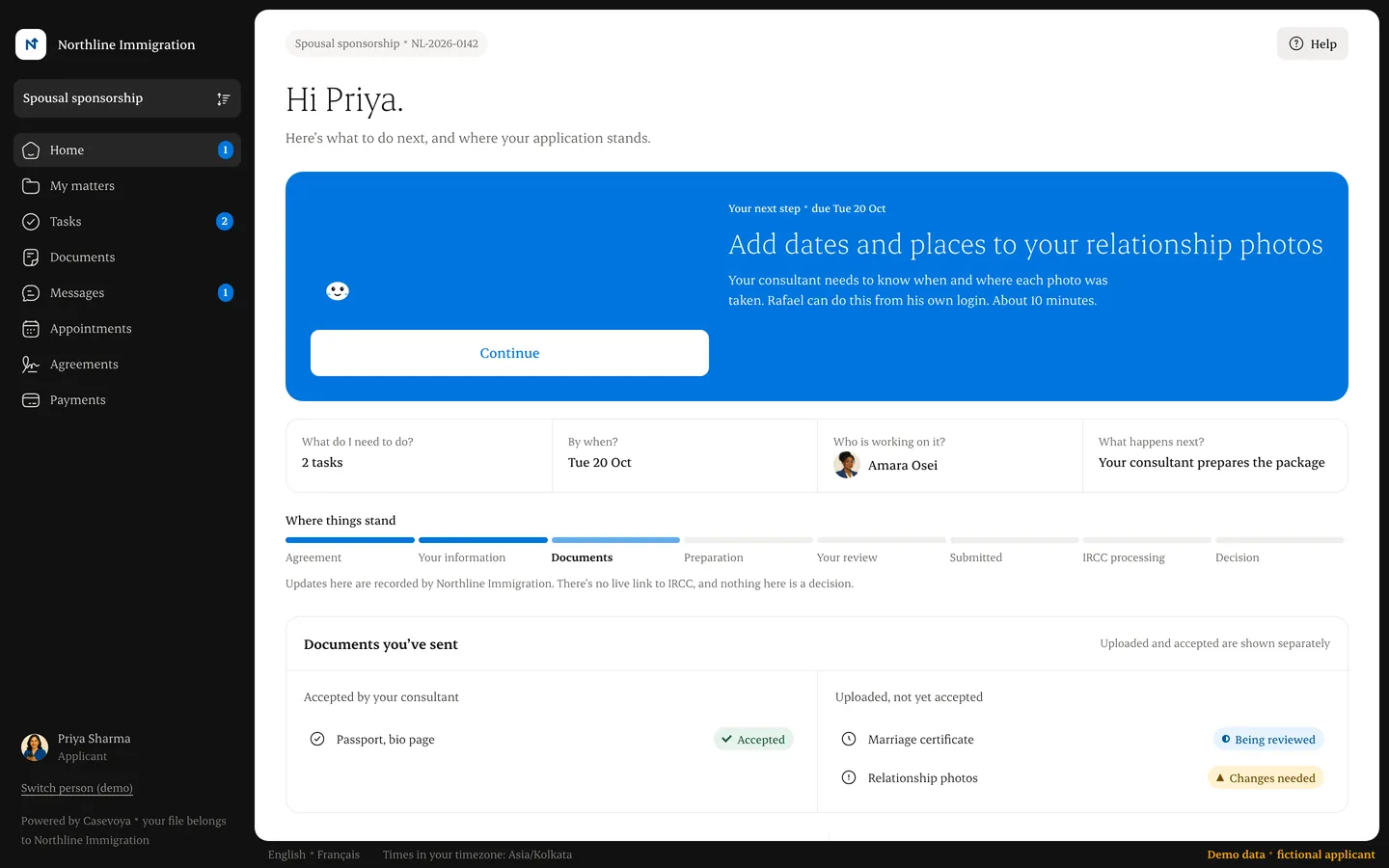The image size is (1389, 868).
Task: Switch language to Français
Action: coord(339,854)
